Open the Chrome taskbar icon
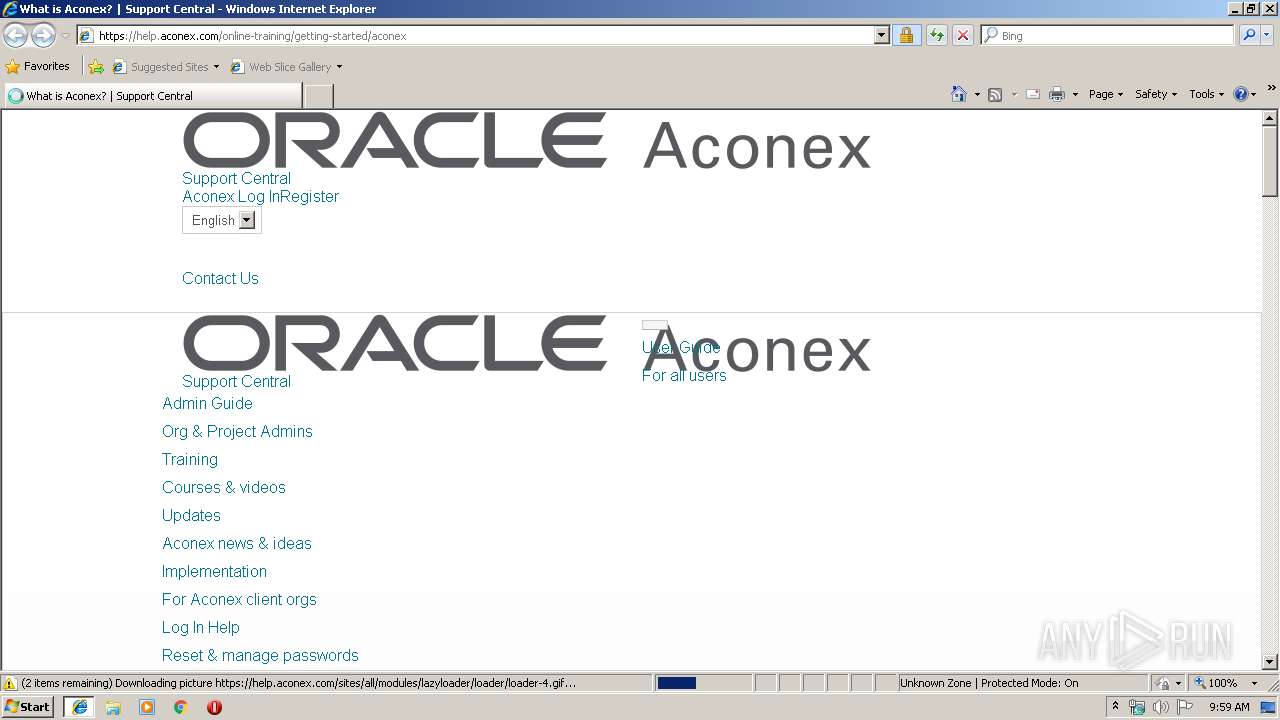The width and height of the screenshot is (1280, 720). pos(181,707)
